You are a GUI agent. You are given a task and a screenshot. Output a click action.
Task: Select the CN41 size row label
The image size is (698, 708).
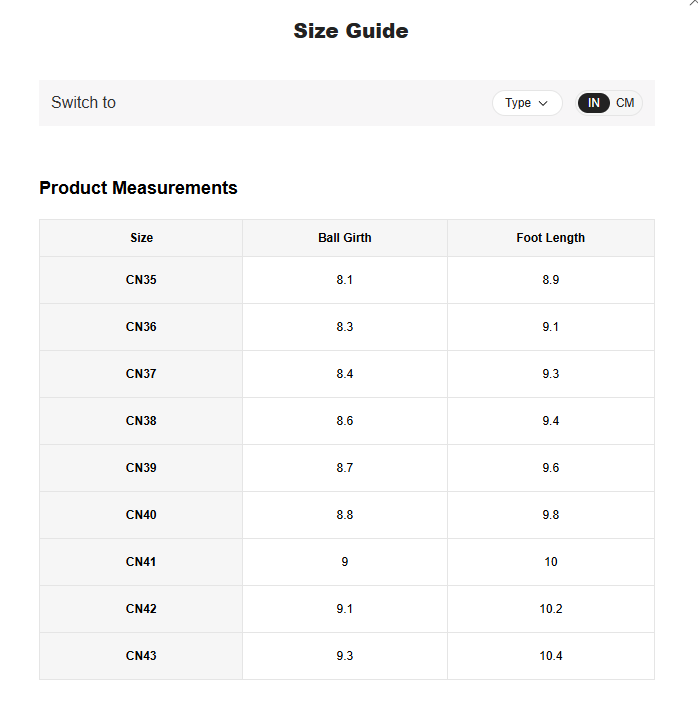[141, 562]
